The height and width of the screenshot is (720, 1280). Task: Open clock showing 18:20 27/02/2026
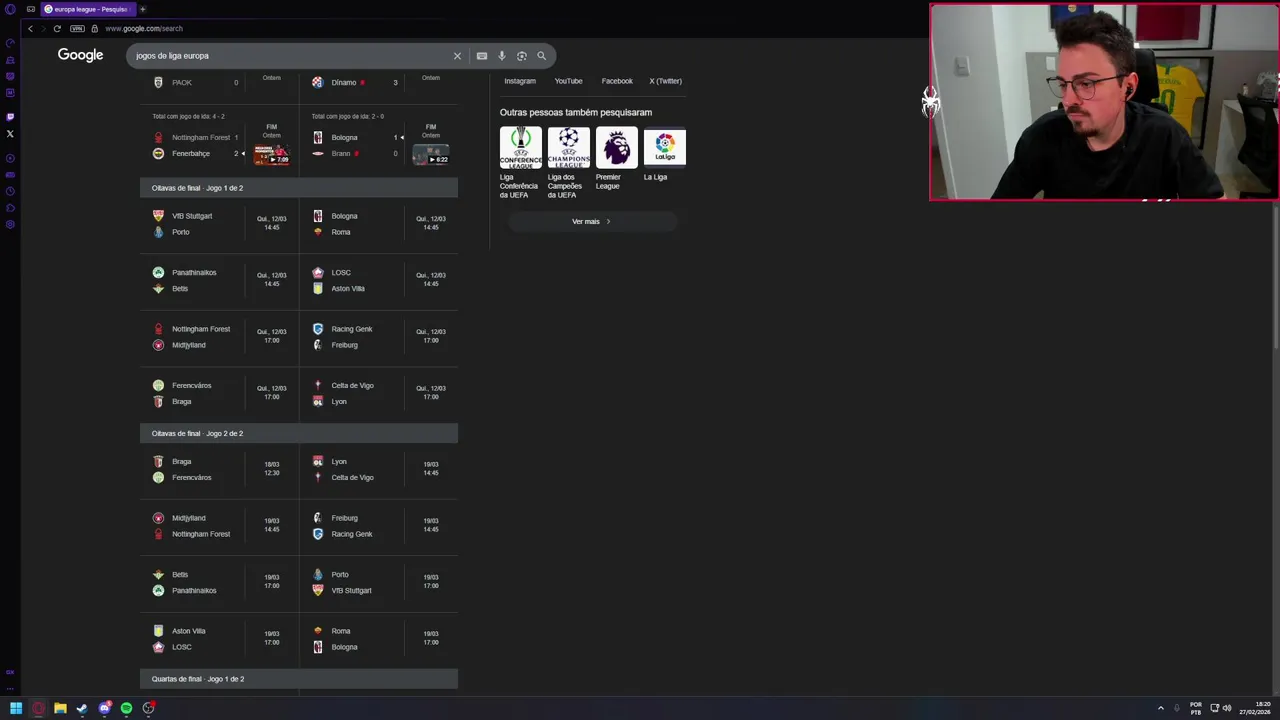[x=1256, y=708]
